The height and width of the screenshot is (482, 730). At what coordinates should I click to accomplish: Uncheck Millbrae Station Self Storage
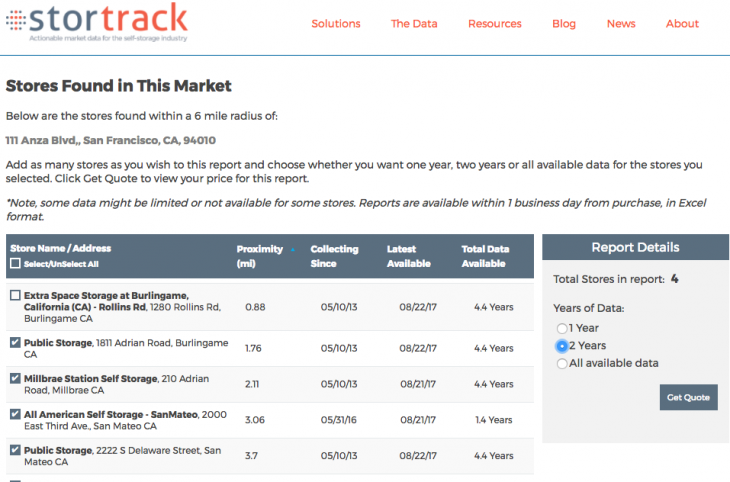tap(15, 379)
